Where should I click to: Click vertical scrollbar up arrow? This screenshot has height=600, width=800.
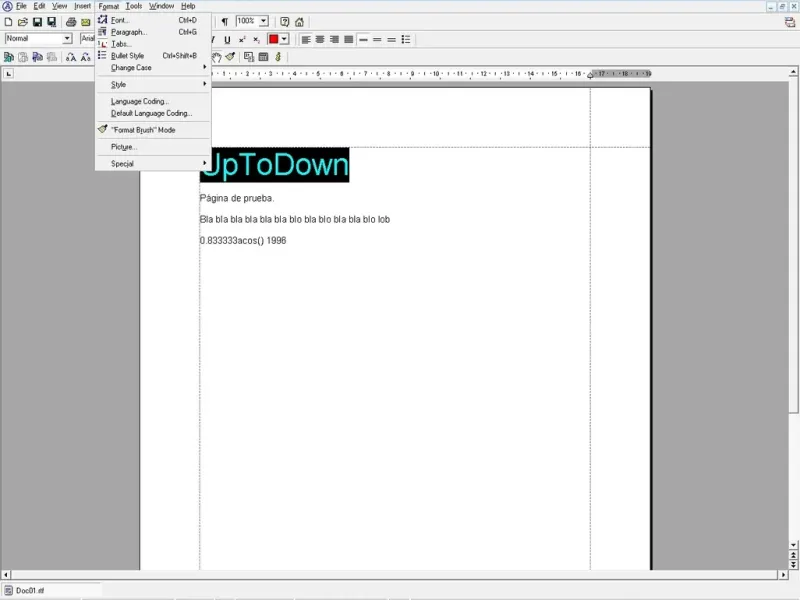pyautogui.click(x=793, y=72)
